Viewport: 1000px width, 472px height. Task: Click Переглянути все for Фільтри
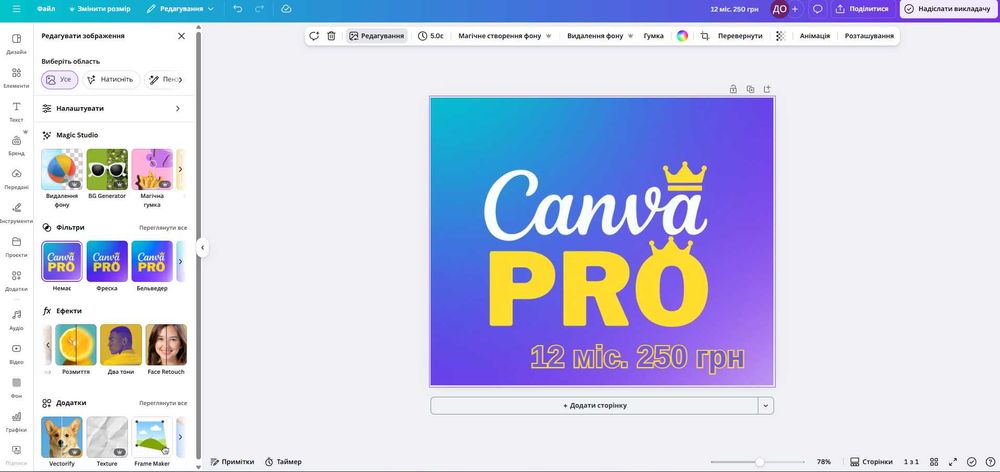[x=163, y=227]
